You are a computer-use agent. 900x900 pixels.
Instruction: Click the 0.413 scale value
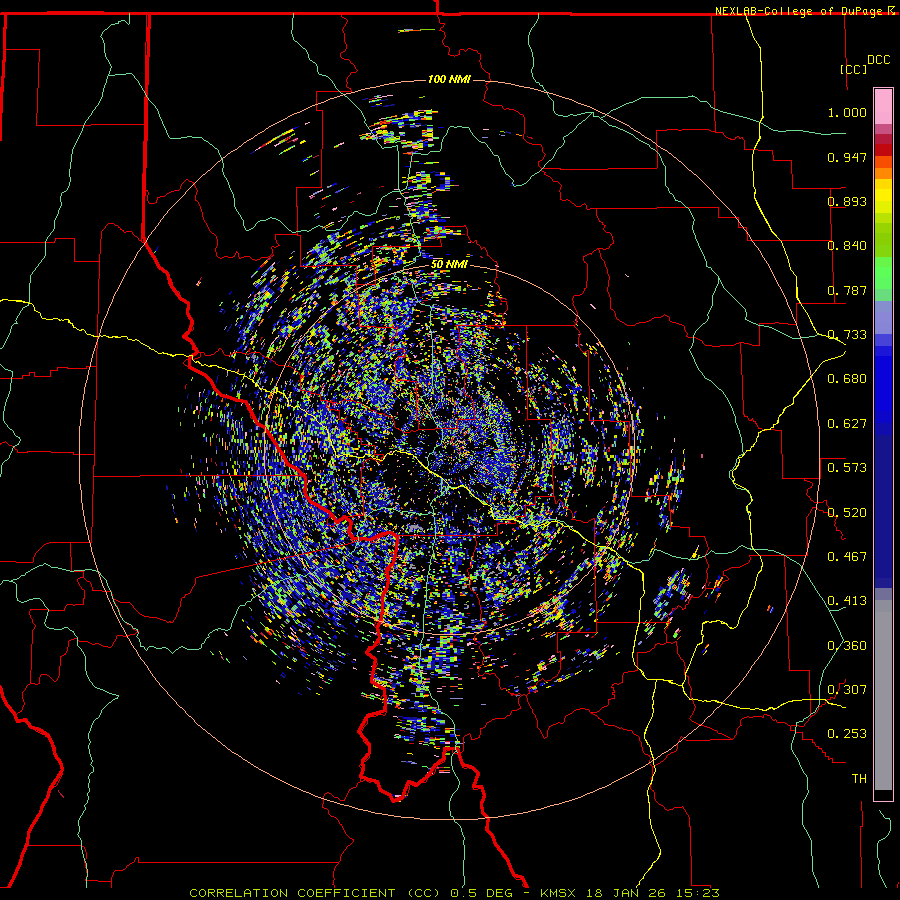[847, 601]
